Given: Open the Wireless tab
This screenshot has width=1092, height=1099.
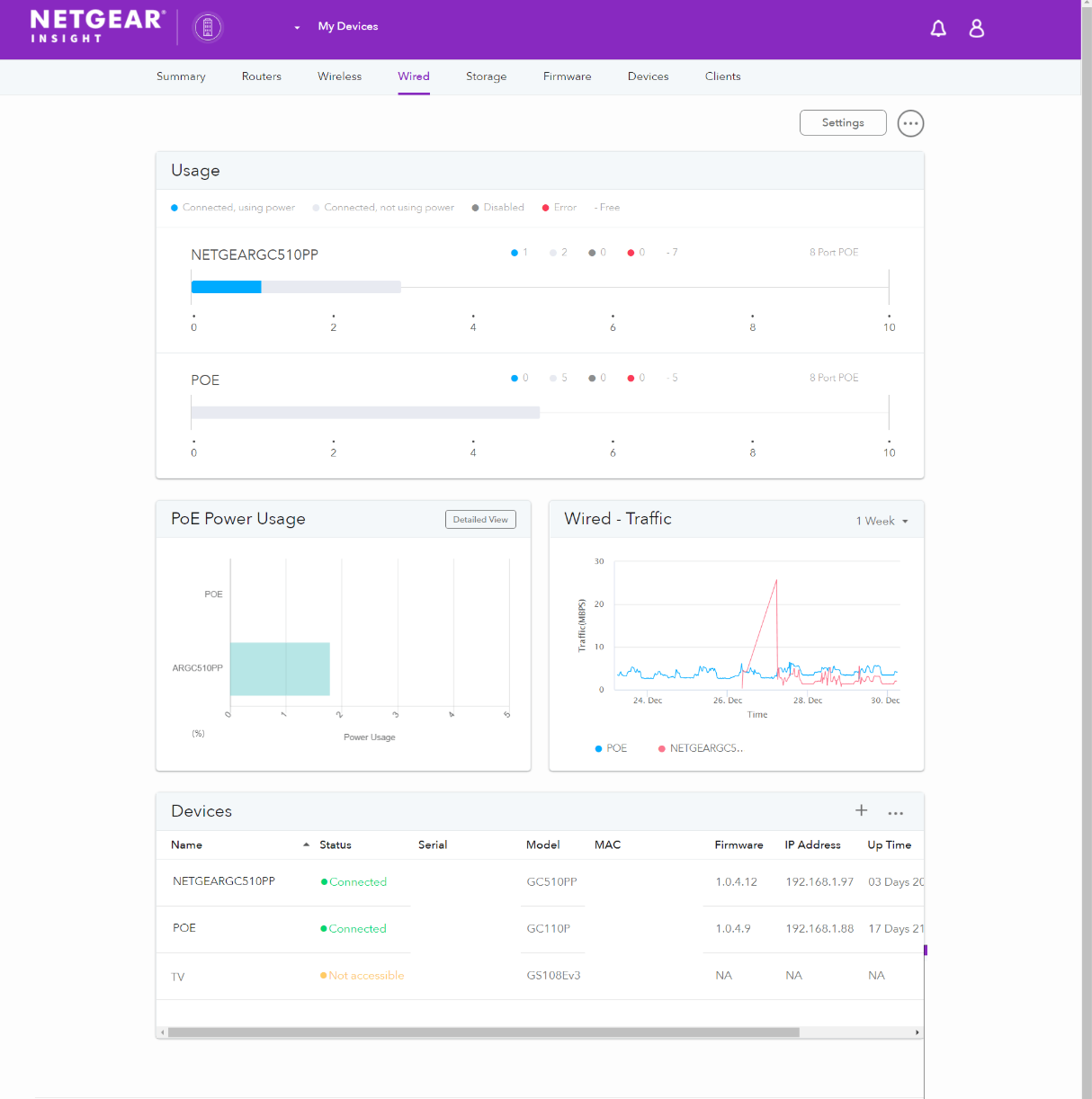Looking at the screenshot, I should pyautogui.click(x=339, y=76).
